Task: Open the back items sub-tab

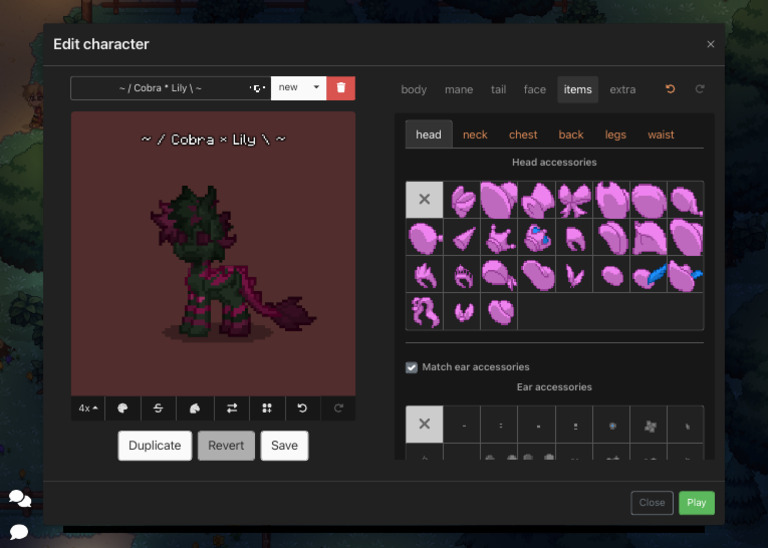Action: coord(571,135)
